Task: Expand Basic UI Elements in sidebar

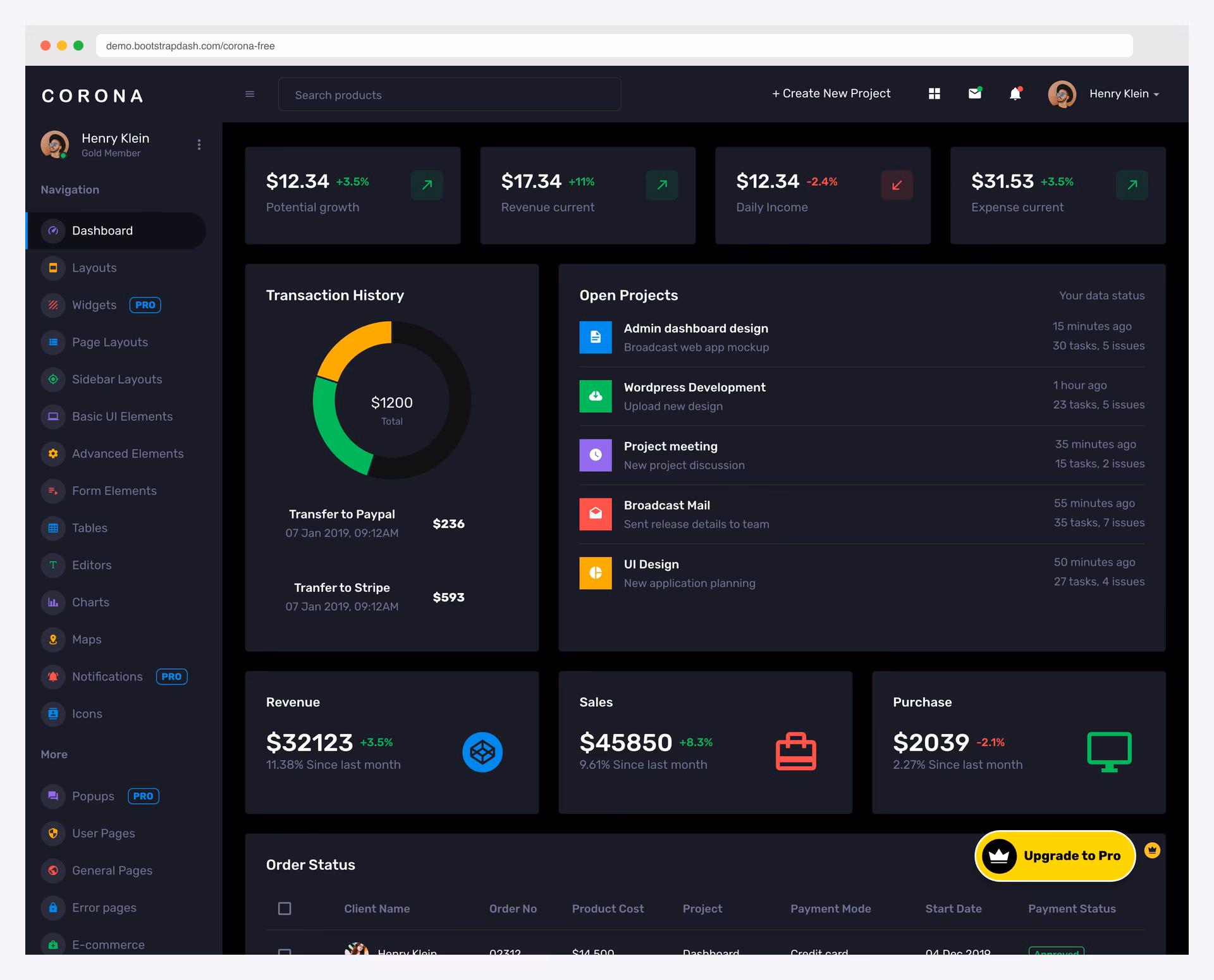Action: [x=116, y=417]
